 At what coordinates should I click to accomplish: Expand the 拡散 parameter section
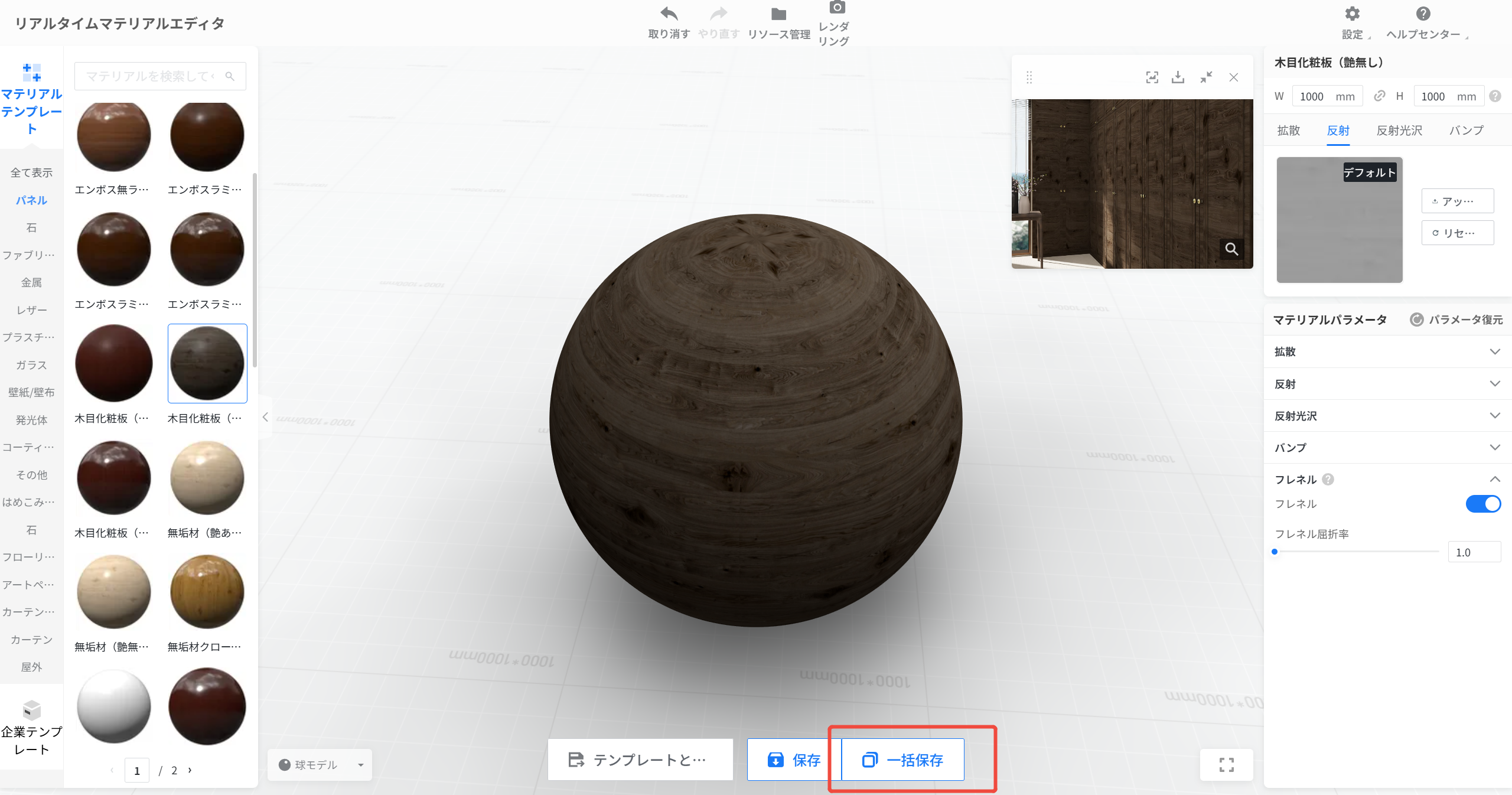click(1387, 352)
